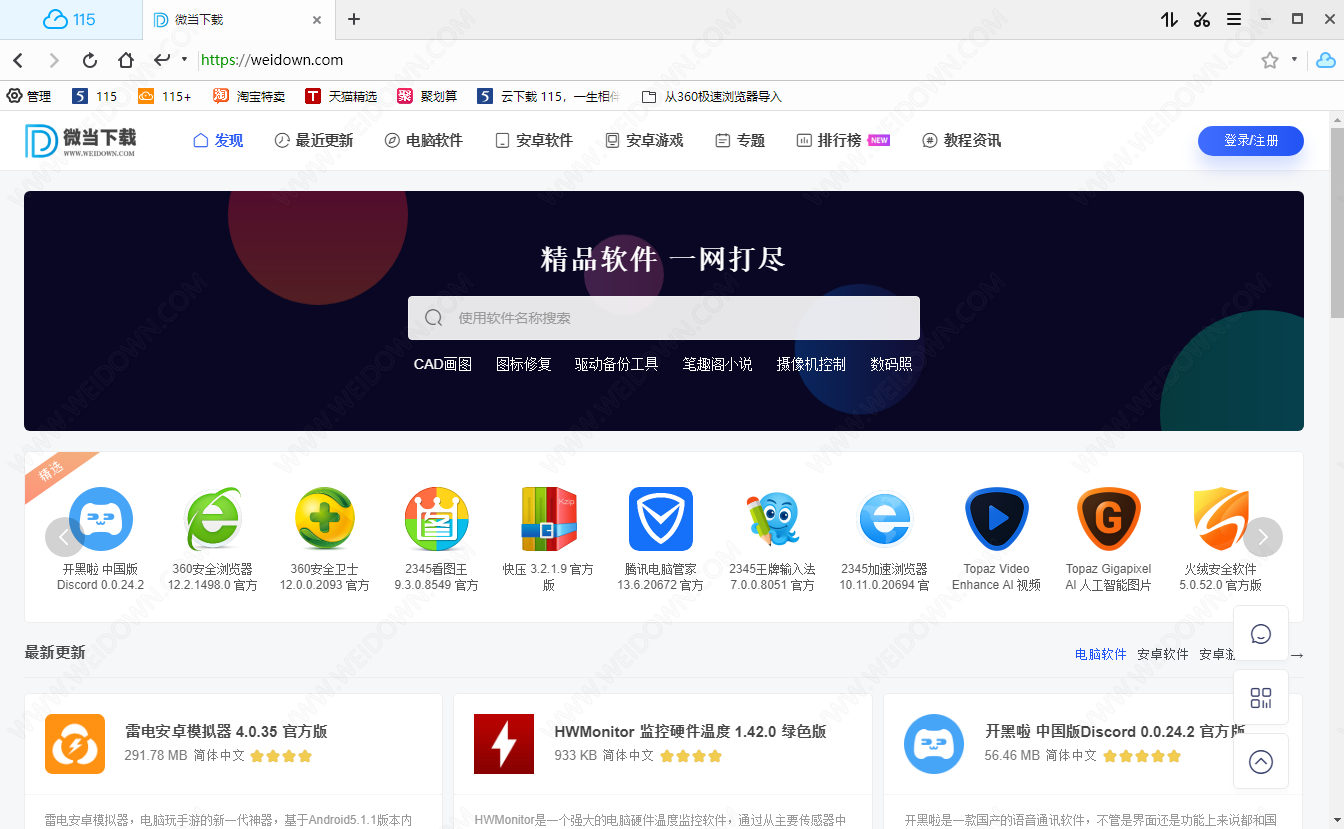Open the 管理 bookmark manager
1344x829 pixels.
point(29,96)
